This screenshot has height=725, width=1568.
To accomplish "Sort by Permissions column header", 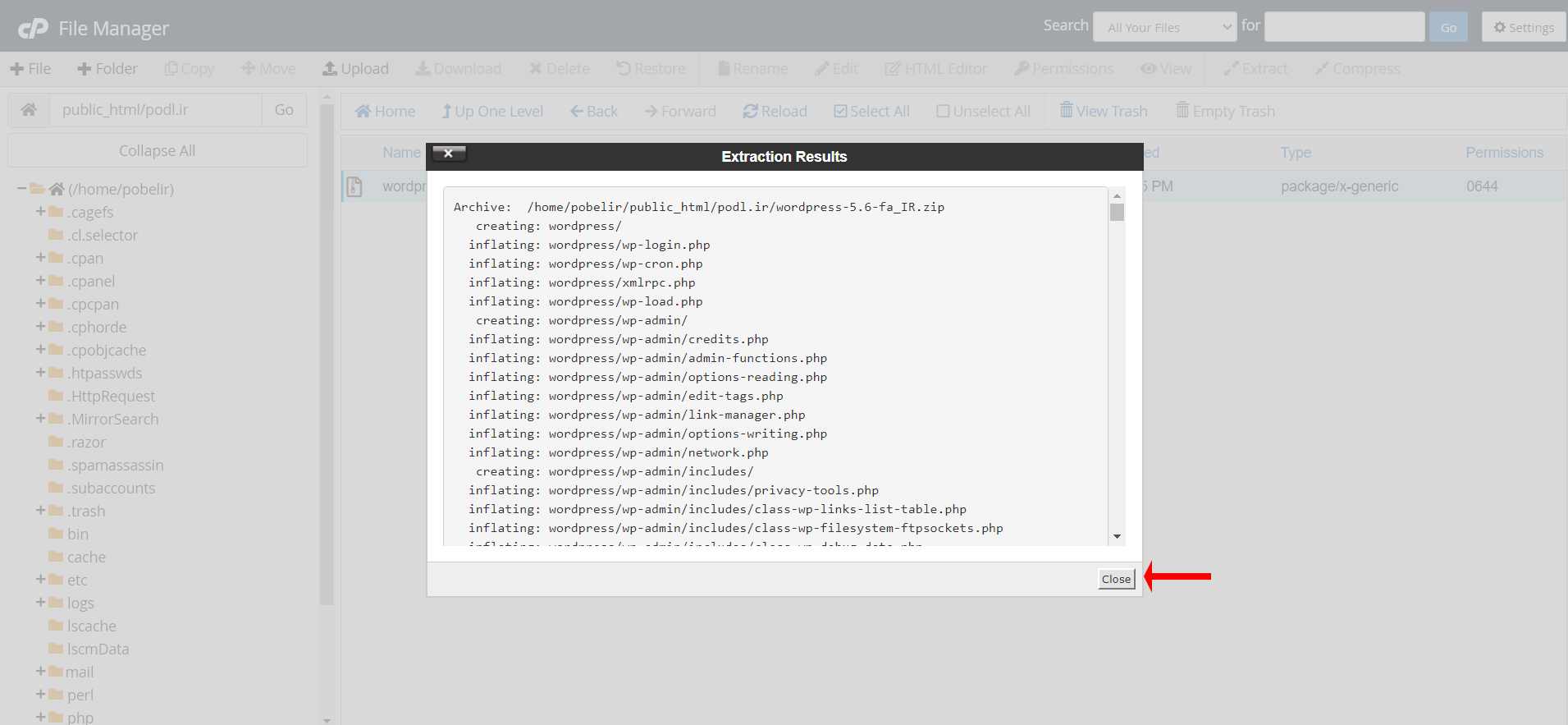I will pos(1504,153).
